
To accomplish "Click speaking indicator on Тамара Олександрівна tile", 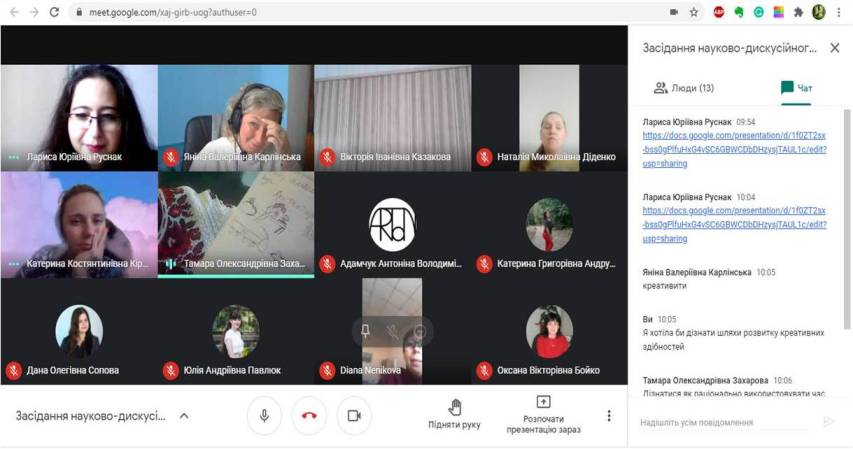I will [x=171, y=264].
